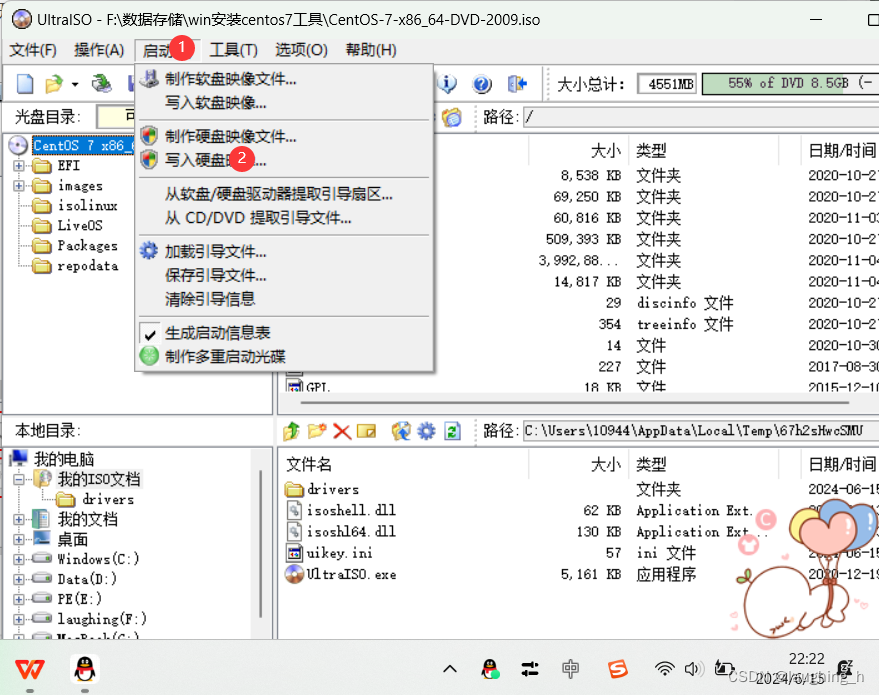This screenshot has width=879, height=695.
Task: Choose 制作软盘映像文件... menu entry
Action: pyautogui.click(x=284, y=79)
